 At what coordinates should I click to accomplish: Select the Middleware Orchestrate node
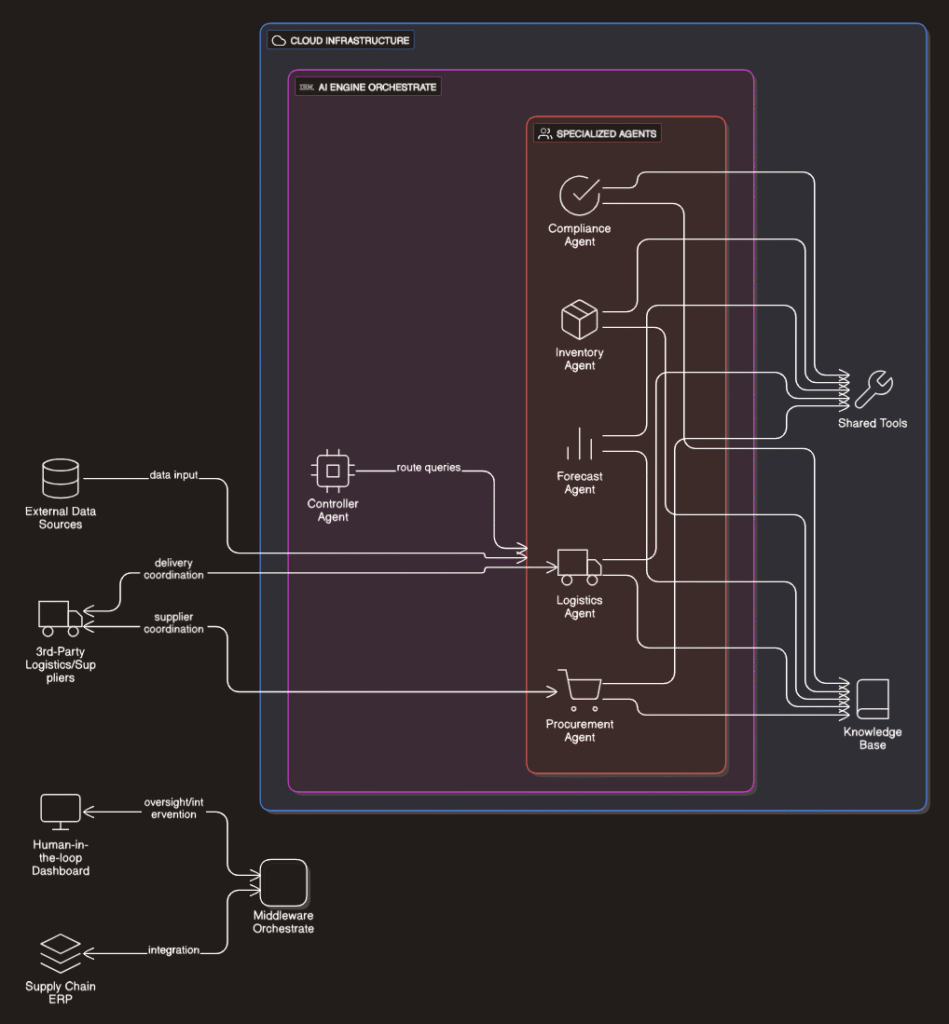tap(282, 882)
